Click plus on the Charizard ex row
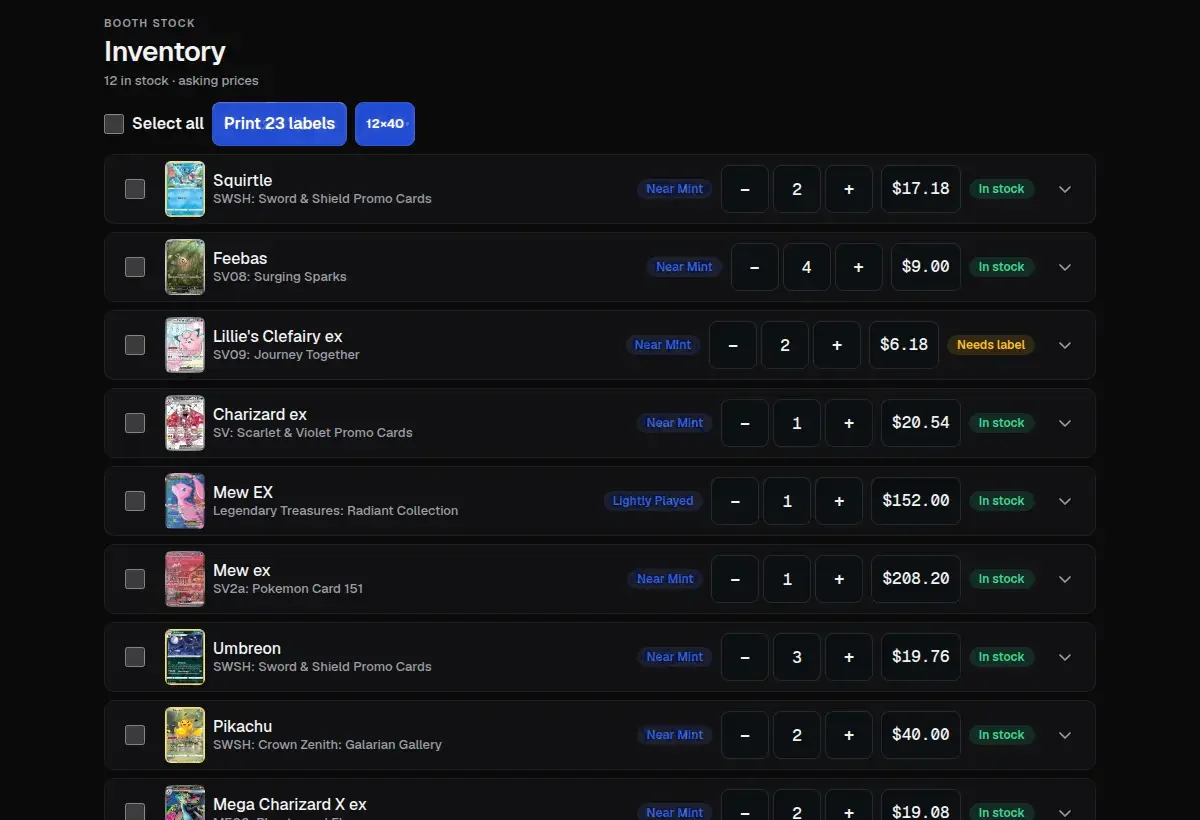This screenshot has height=820, width=1200. [x=849, y=423]
